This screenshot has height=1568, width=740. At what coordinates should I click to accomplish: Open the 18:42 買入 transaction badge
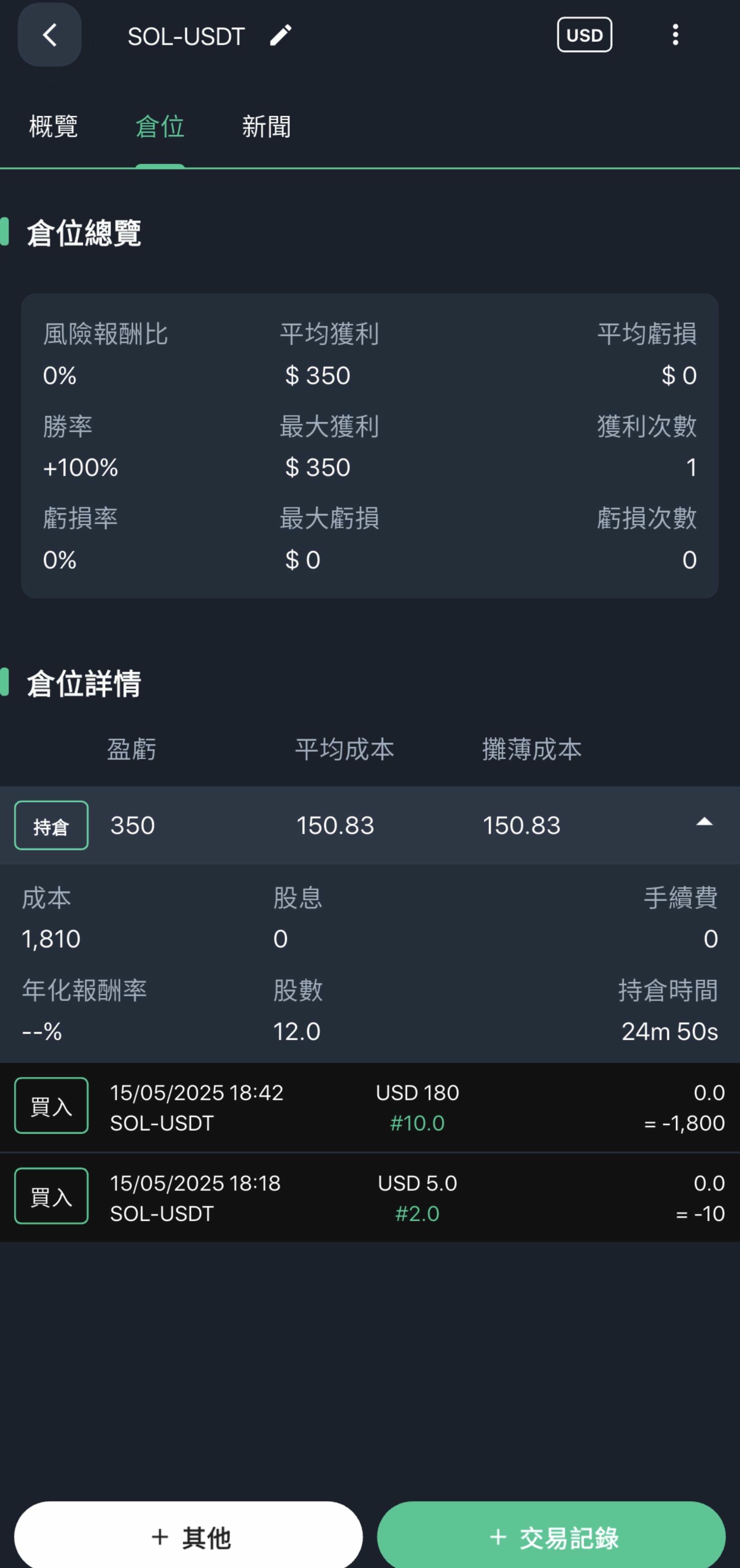[x=51, y=1106]
